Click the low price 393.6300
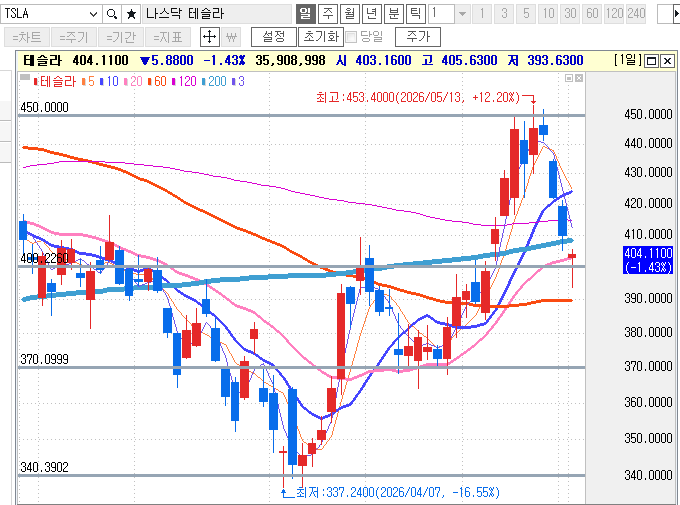Screen dimensions: 680x505 (555, 60)
